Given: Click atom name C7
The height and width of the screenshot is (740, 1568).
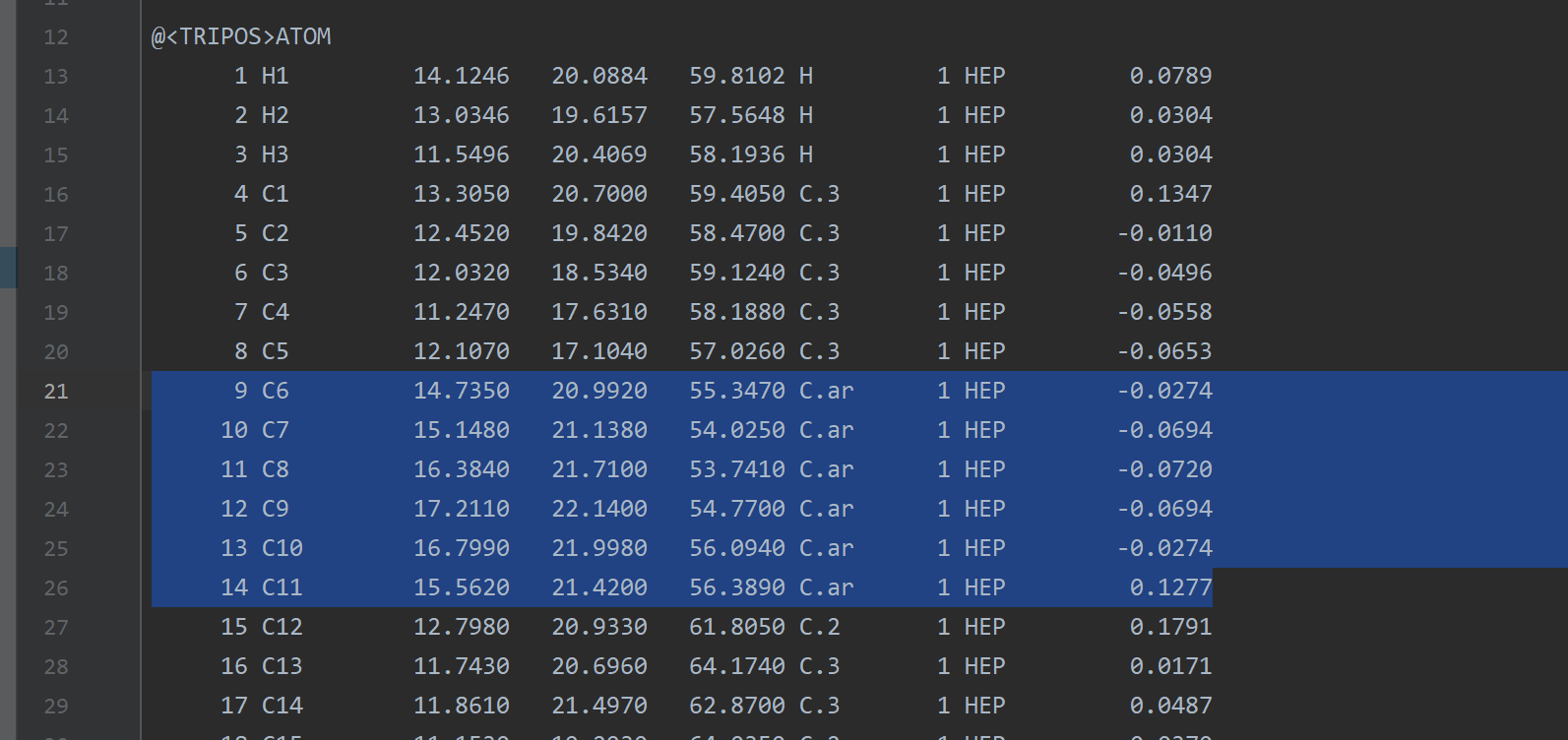Looking at the screenshot, I should click(276, 430).
